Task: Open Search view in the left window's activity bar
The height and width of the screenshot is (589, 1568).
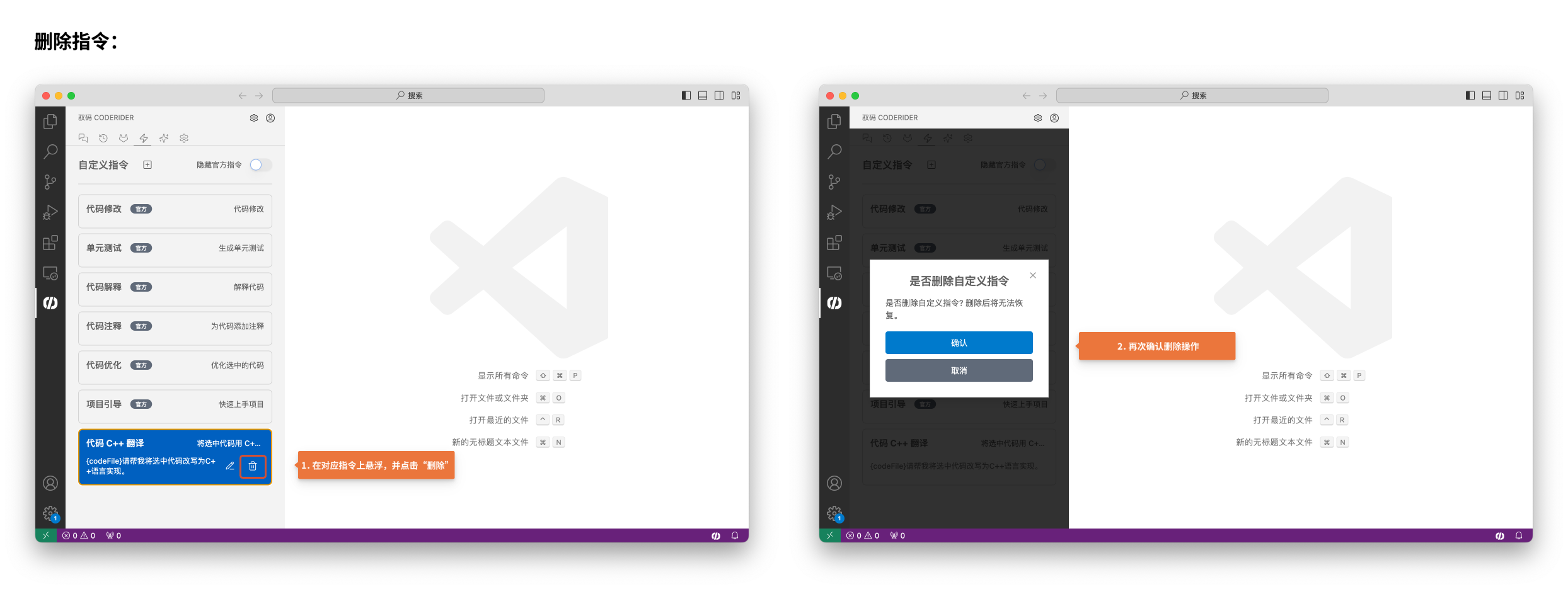Action: point(50,151)
